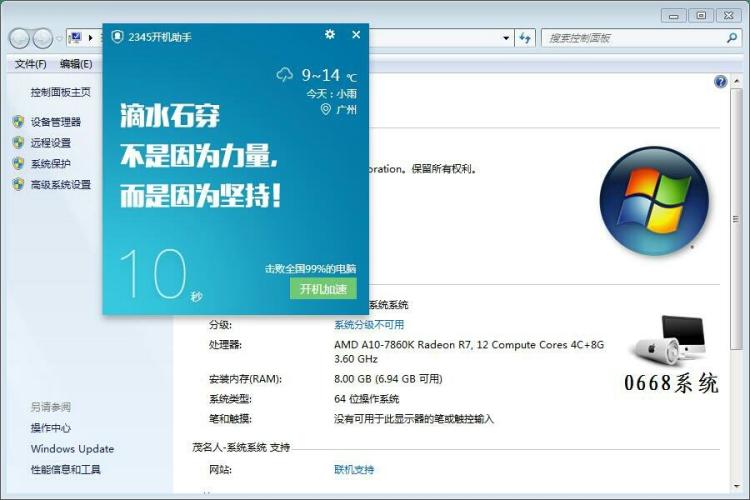
Task: Click the computer icon in address bar
Action: 76,37
